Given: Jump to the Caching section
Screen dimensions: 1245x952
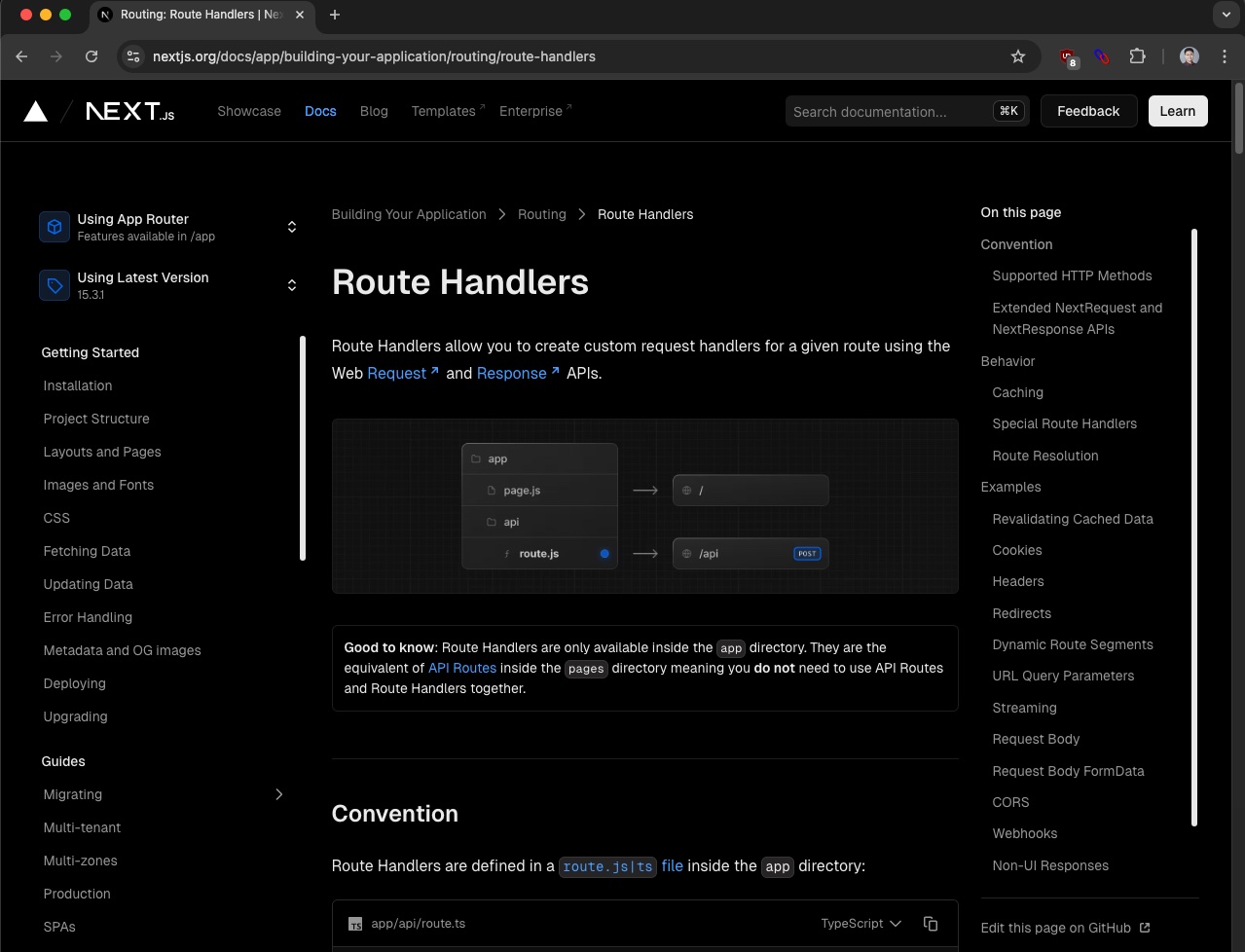Looking at the screenshot, I should [1017, 392].
